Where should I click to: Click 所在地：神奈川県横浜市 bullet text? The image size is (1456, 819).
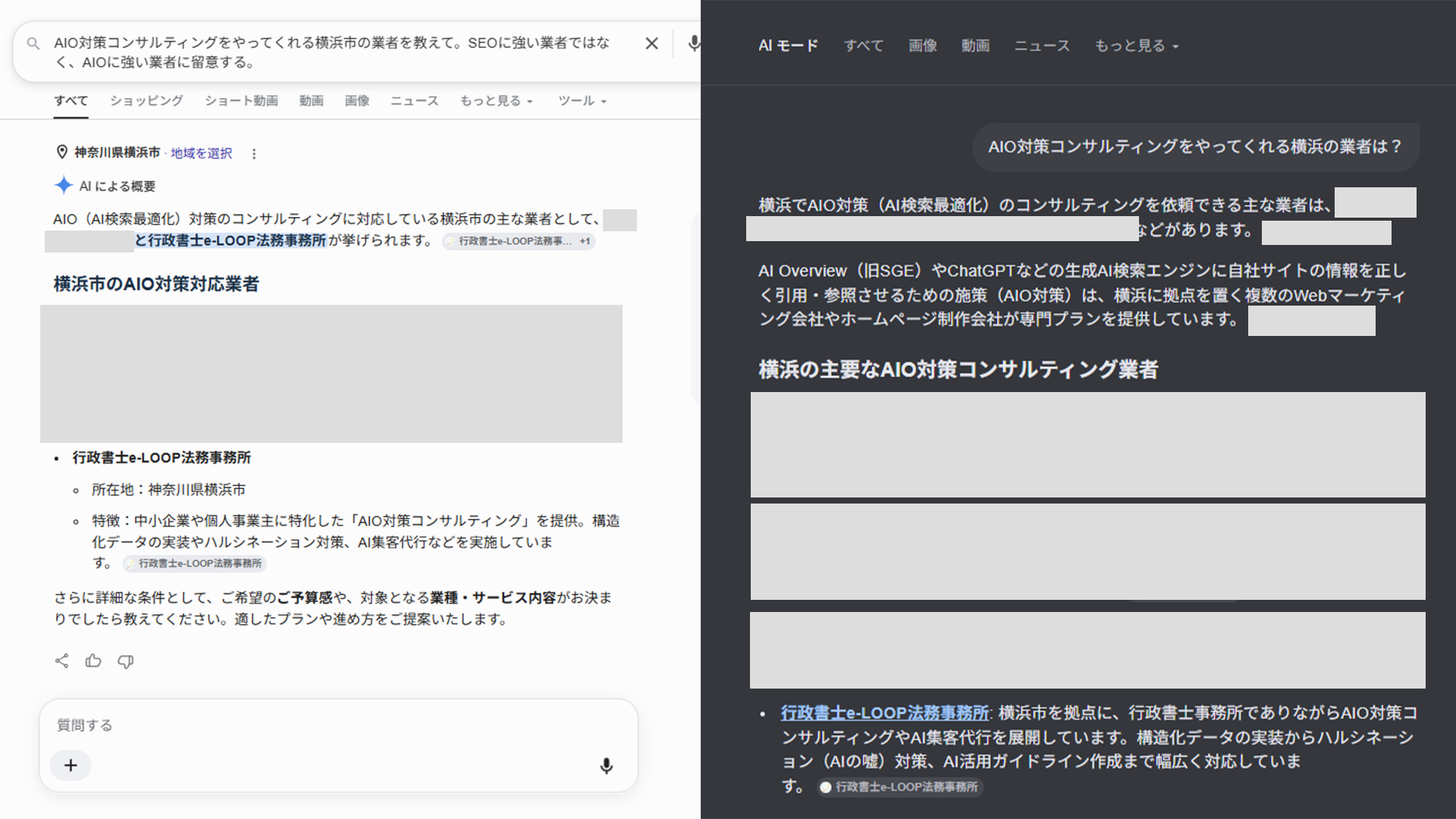(168, 490)
